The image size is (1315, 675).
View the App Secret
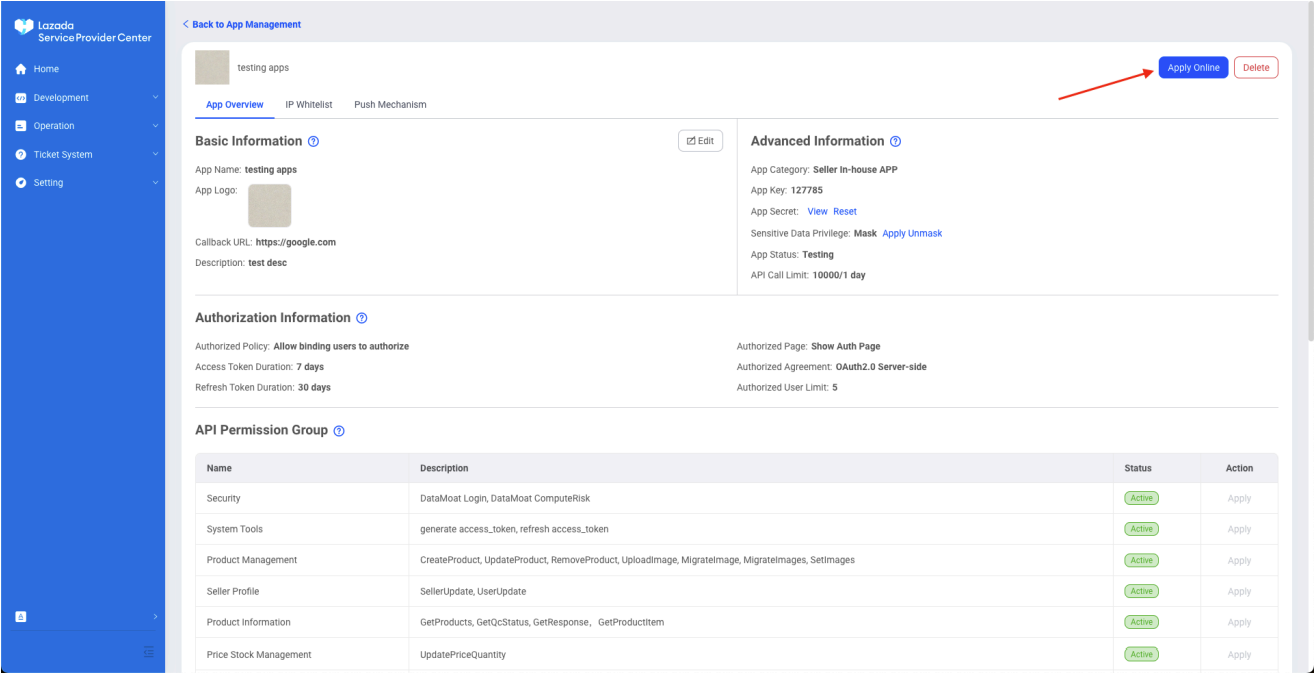coord(817,212)
